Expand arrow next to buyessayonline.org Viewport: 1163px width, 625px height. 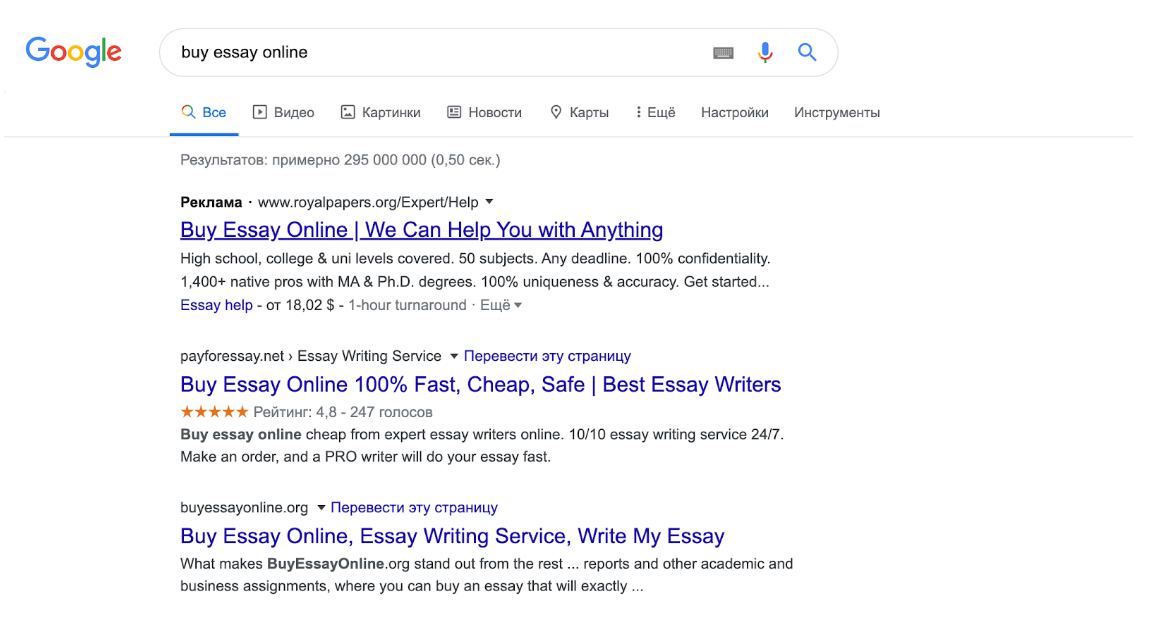pyautogui.click(x=321, y=508)
